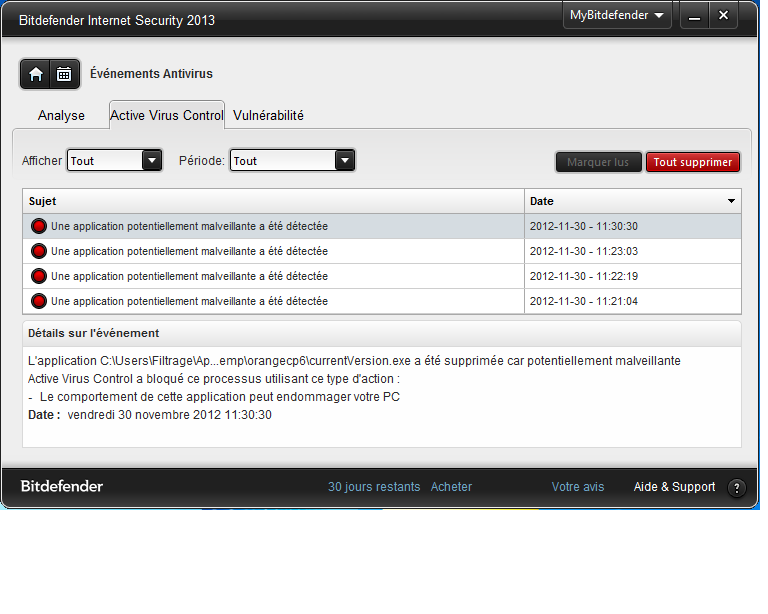Click the 30 jours restants link
Viewport: 768px width, 614px height.
coord(374,487)
